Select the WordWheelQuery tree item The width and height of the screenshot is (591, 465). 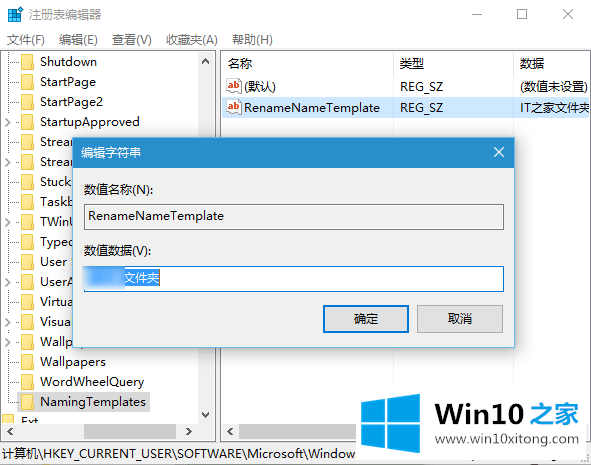point(92,382)
